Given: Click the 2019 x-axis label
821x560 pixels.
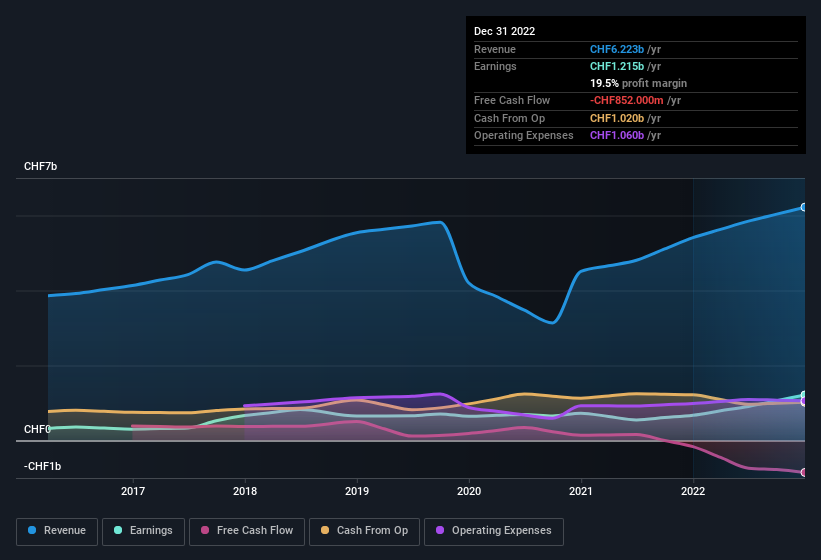Looking at the screenshot, I should [x=357, y=491].
